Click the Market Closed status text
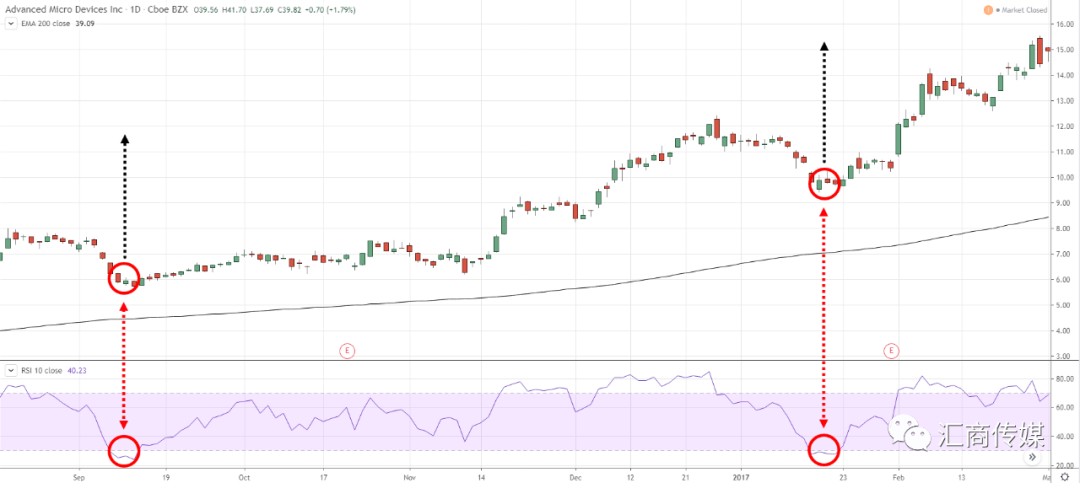This screenshot has height=483, width=1080. pos(1023,10)
